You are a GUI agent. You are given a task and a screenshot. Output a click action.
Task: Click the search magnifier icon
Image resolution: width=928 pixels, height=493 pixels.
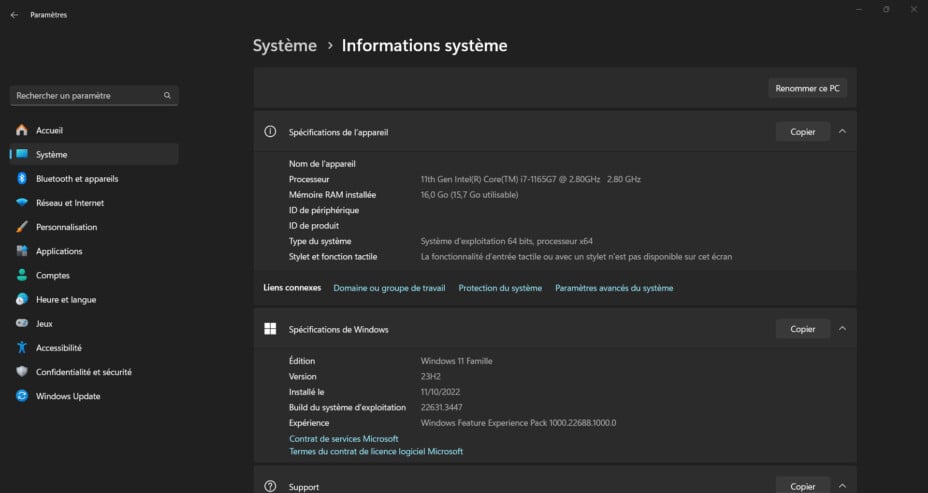click(167, 95)
